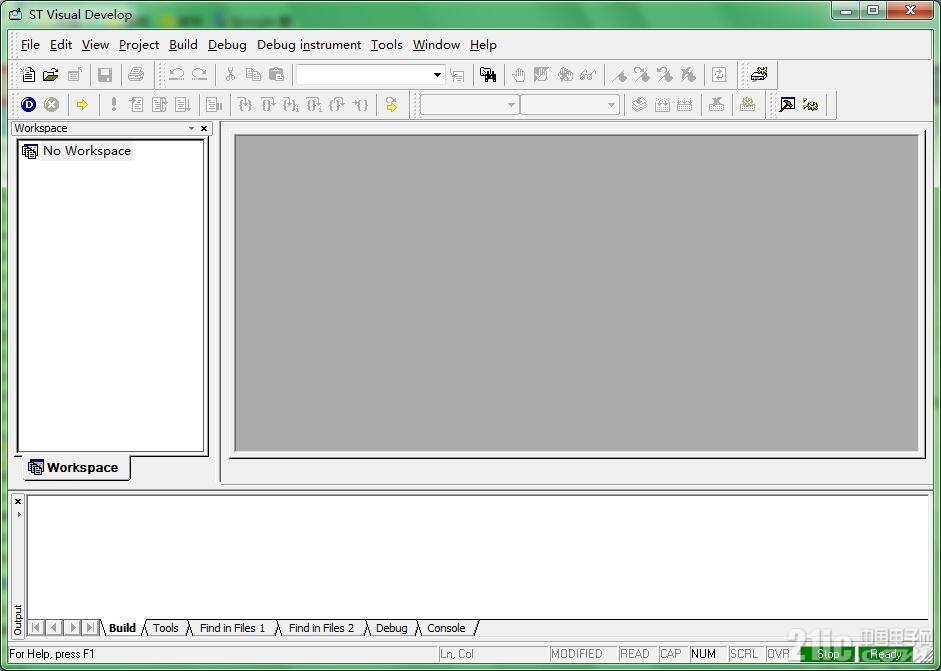The width and height of the screenshot is (941, 671).
Task: Click the Print icon
Action: tap(136, 74)
